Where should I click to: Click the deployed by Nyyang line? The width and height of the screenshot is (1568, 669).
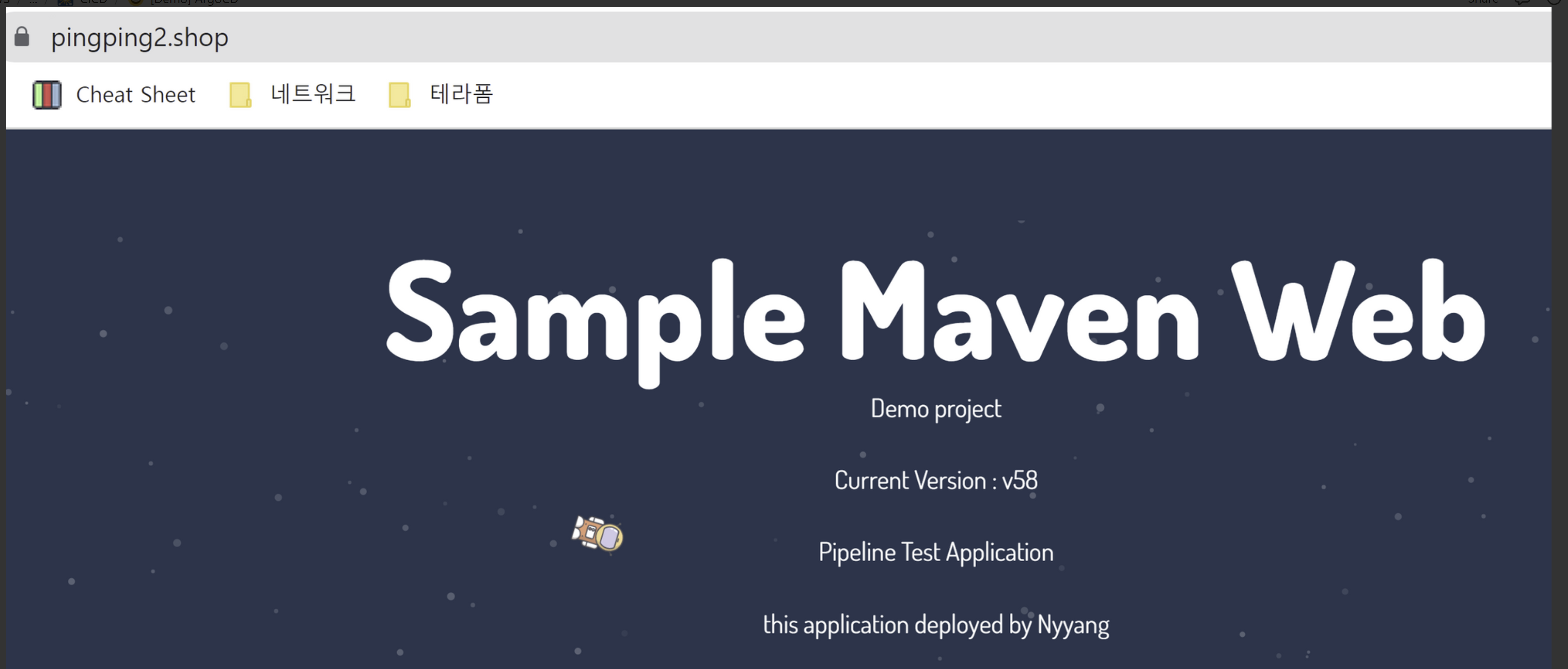click(936, 625)
